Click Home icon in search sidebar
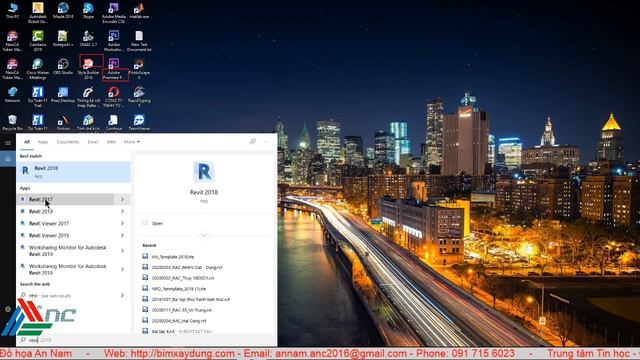The height and width of the screenshot is (360, 640). click(x=8, y=159)
